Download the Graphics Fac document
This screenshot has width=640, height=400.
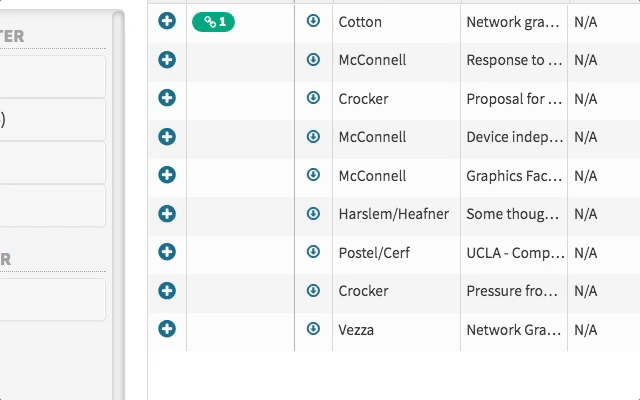313,175
